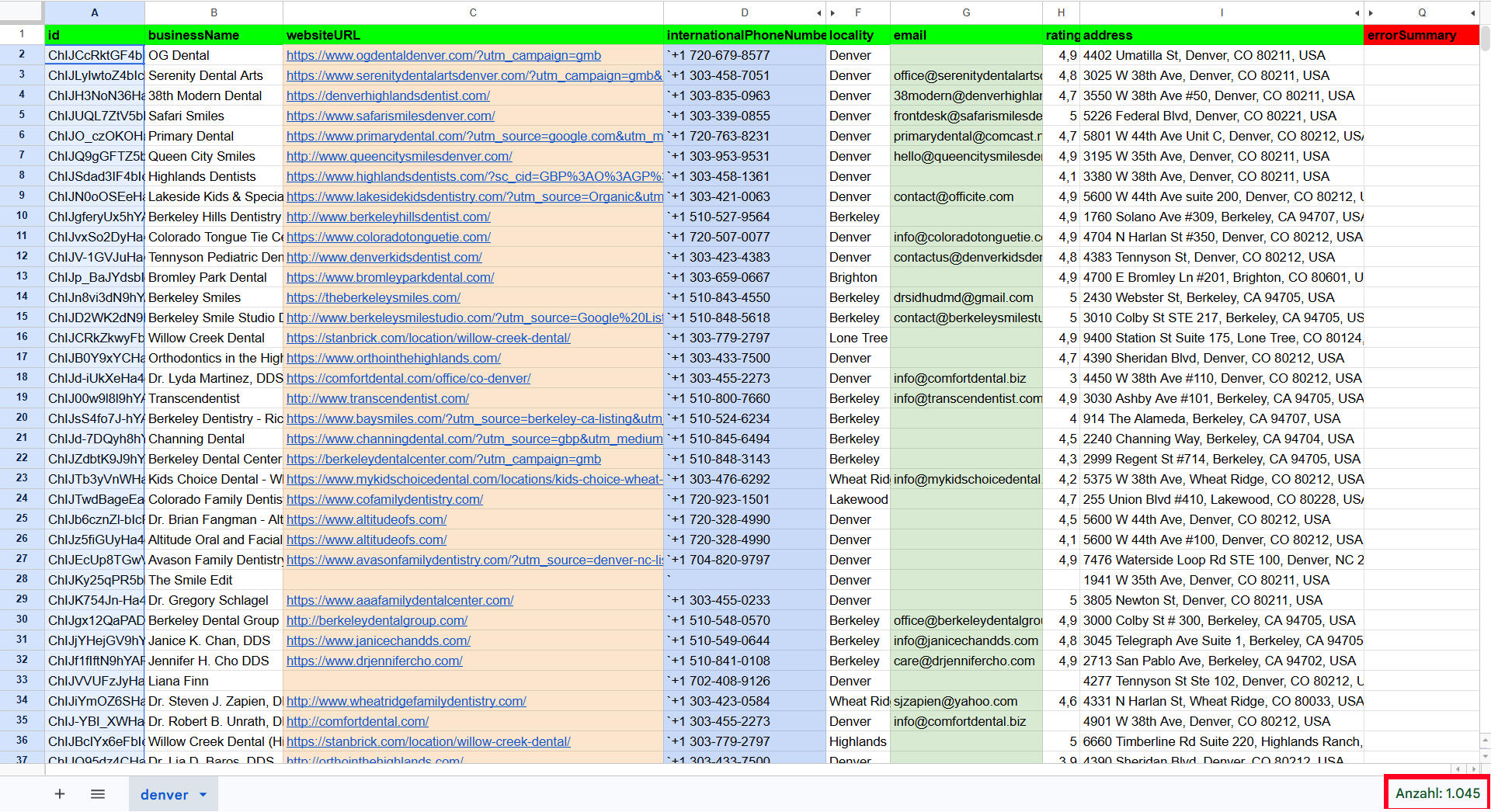Viewport: 1491px width, 812px height.
Task: Expand hidden columns after column D
Action: [x=819, y=12]
